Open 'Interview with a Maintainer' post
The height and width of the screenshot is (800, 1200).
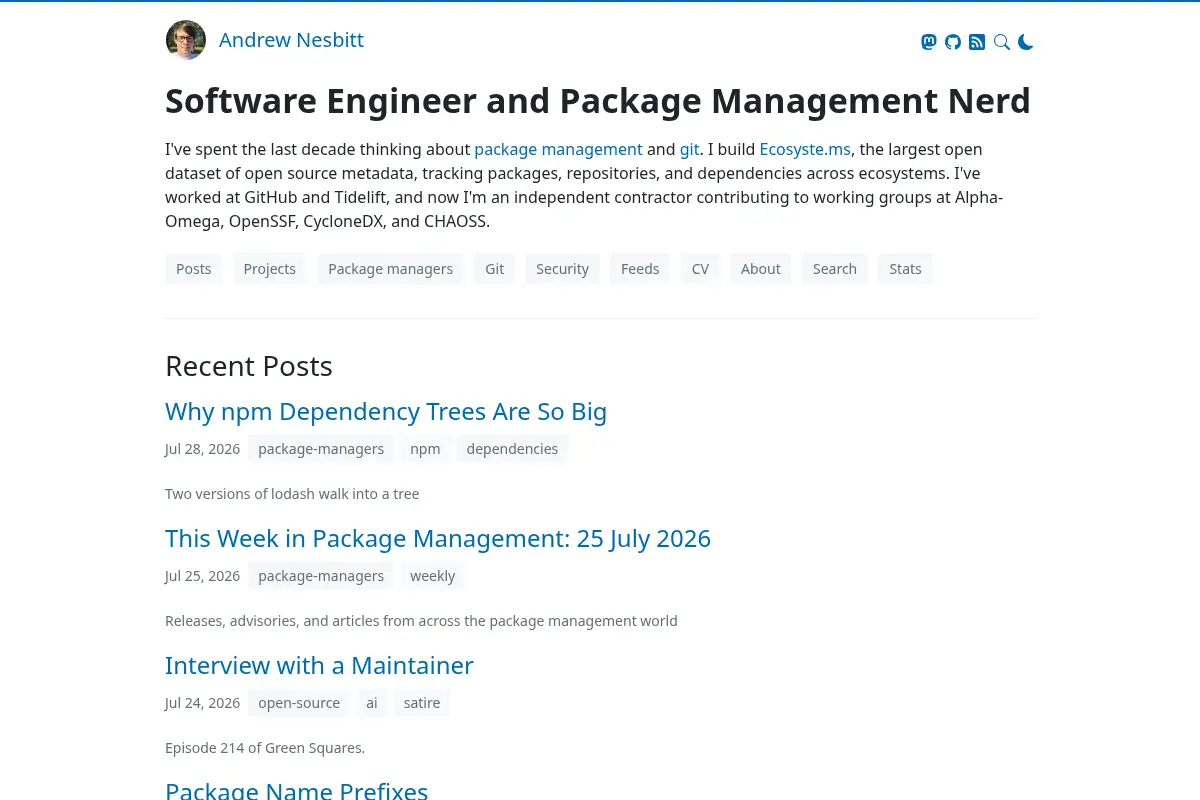click(319, 666)
